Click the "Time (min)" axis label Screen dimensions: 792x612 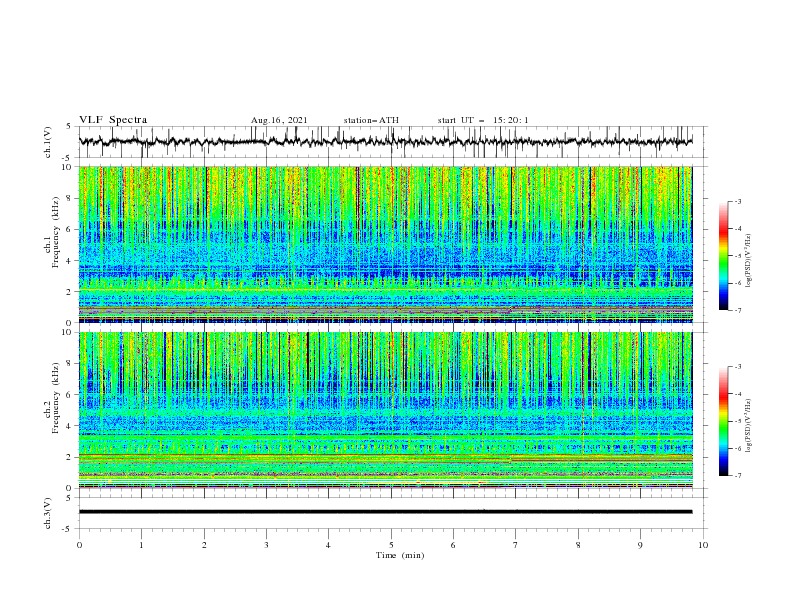400,555
